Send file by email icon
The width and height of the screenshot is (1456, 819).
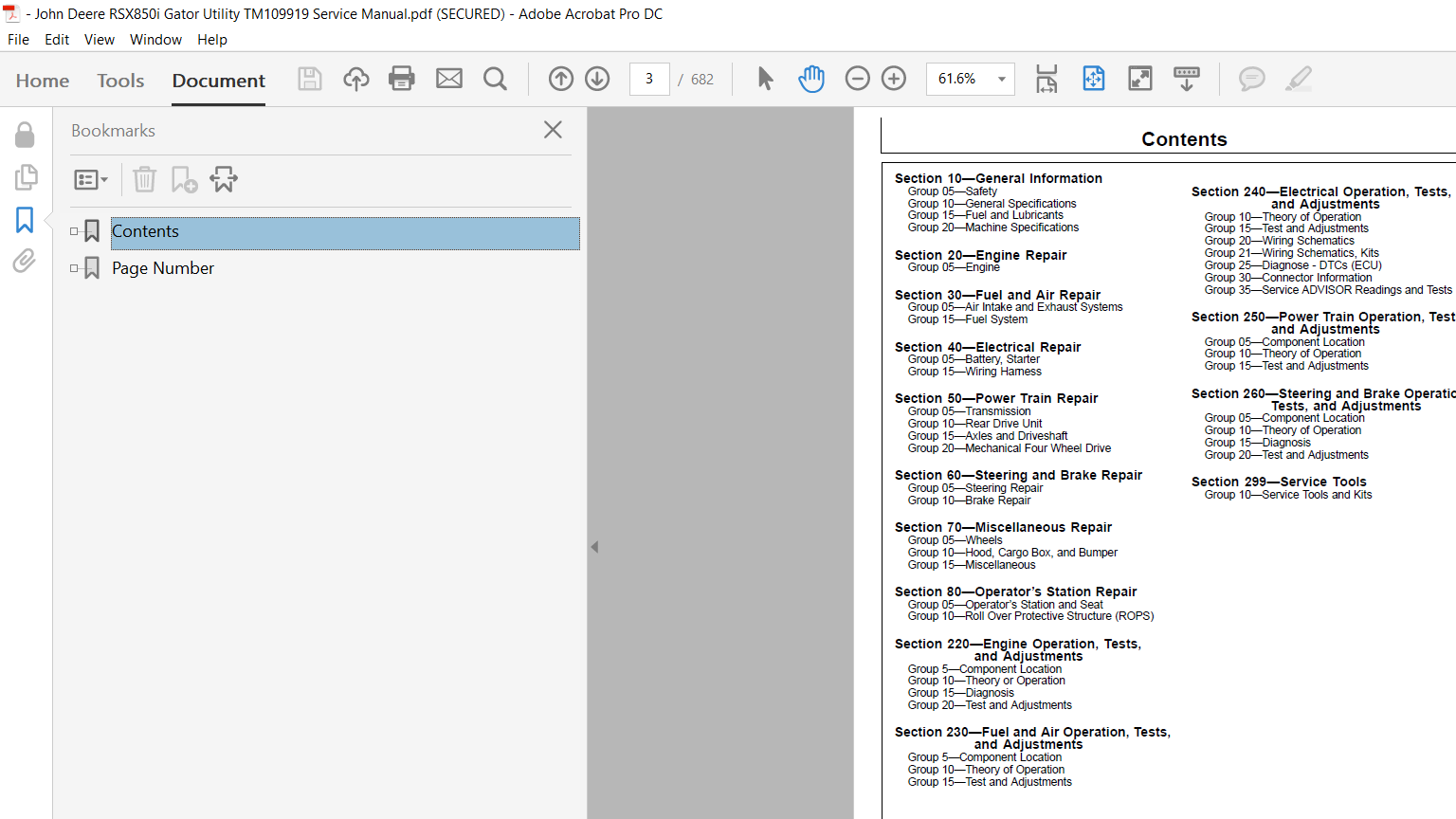coord(449,79)
